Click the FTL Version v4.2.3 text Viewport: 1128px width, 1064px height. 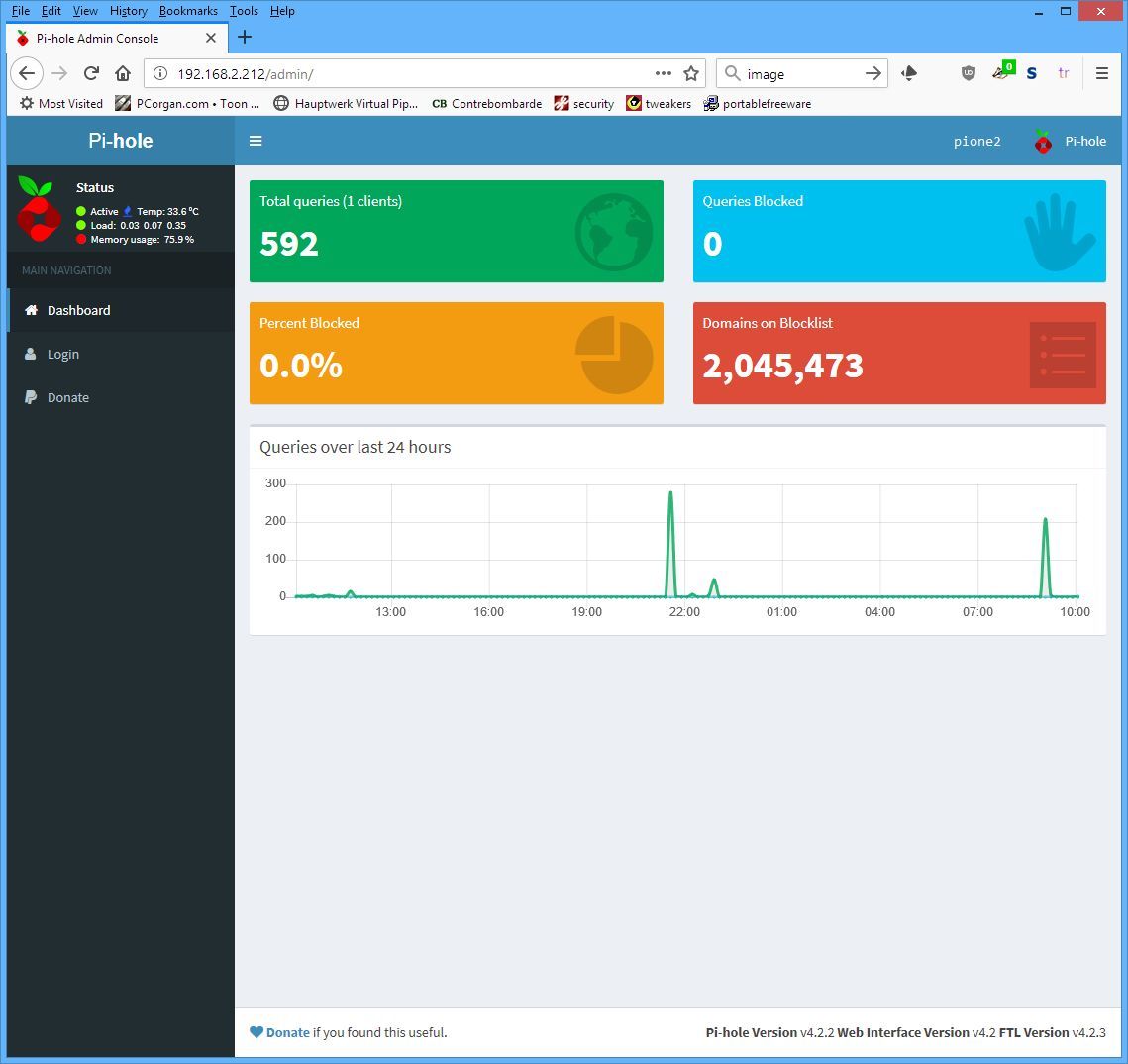tap(1053, 1032)
